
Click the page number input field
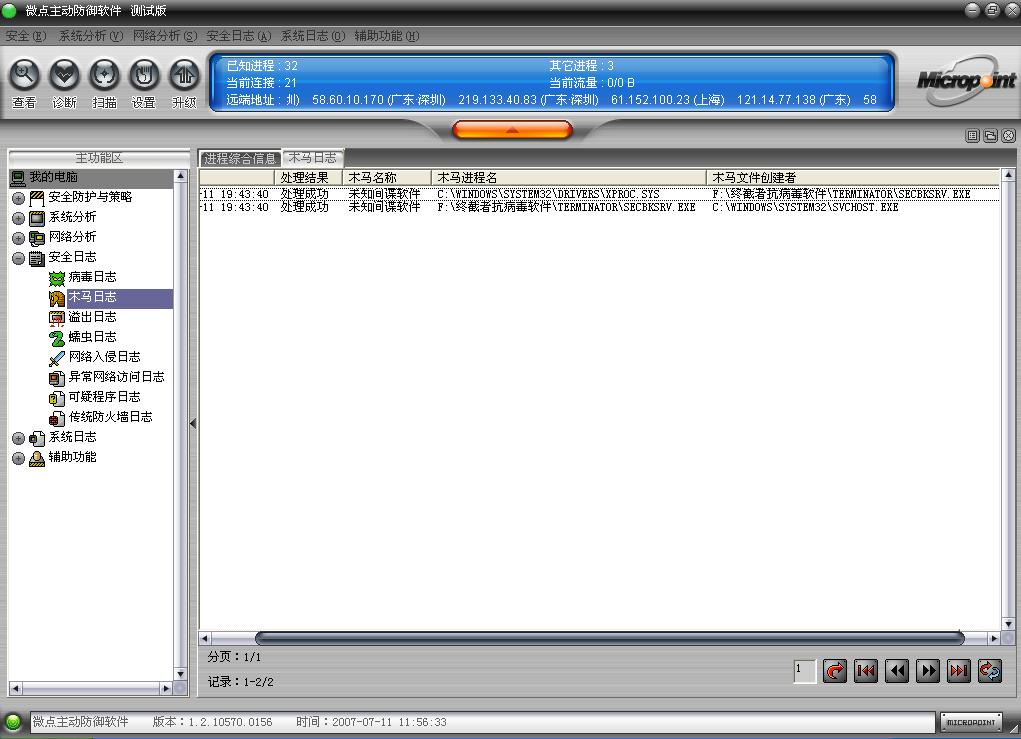tap(805, 671)
